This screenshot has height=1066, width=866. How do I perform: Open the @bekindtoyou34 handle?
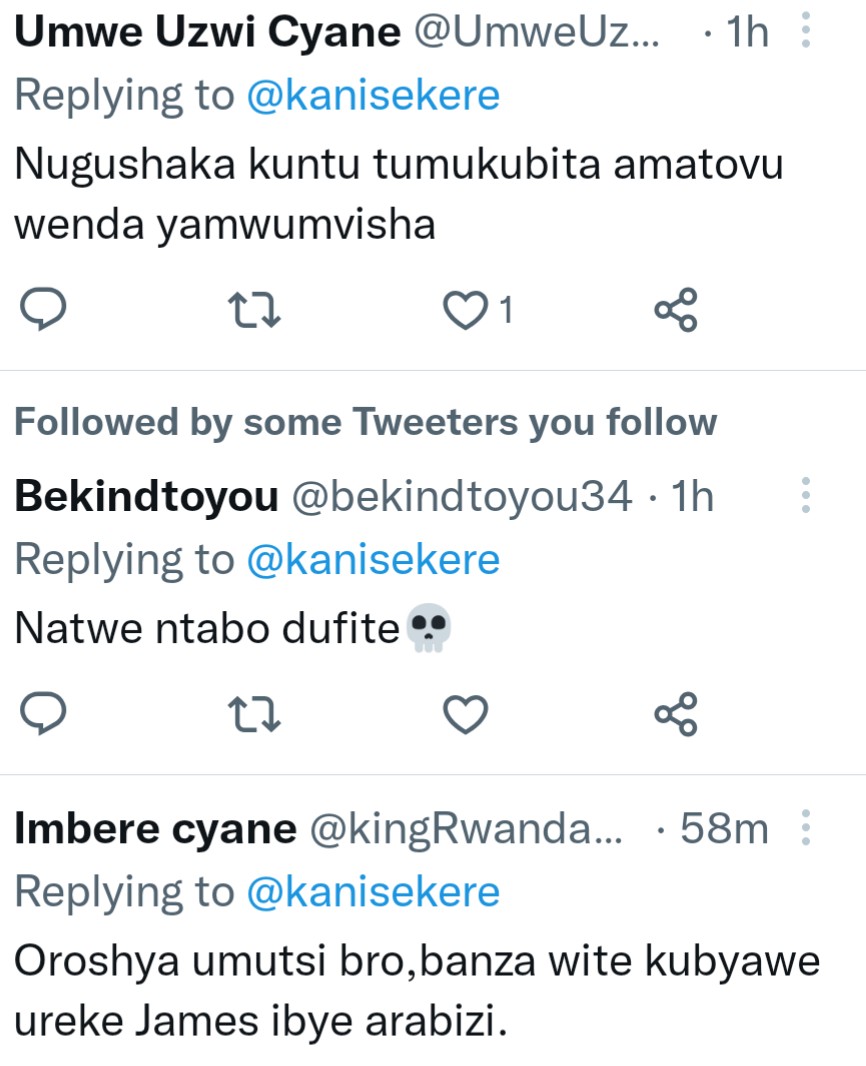pyautogui.click(x=461, y=496)
